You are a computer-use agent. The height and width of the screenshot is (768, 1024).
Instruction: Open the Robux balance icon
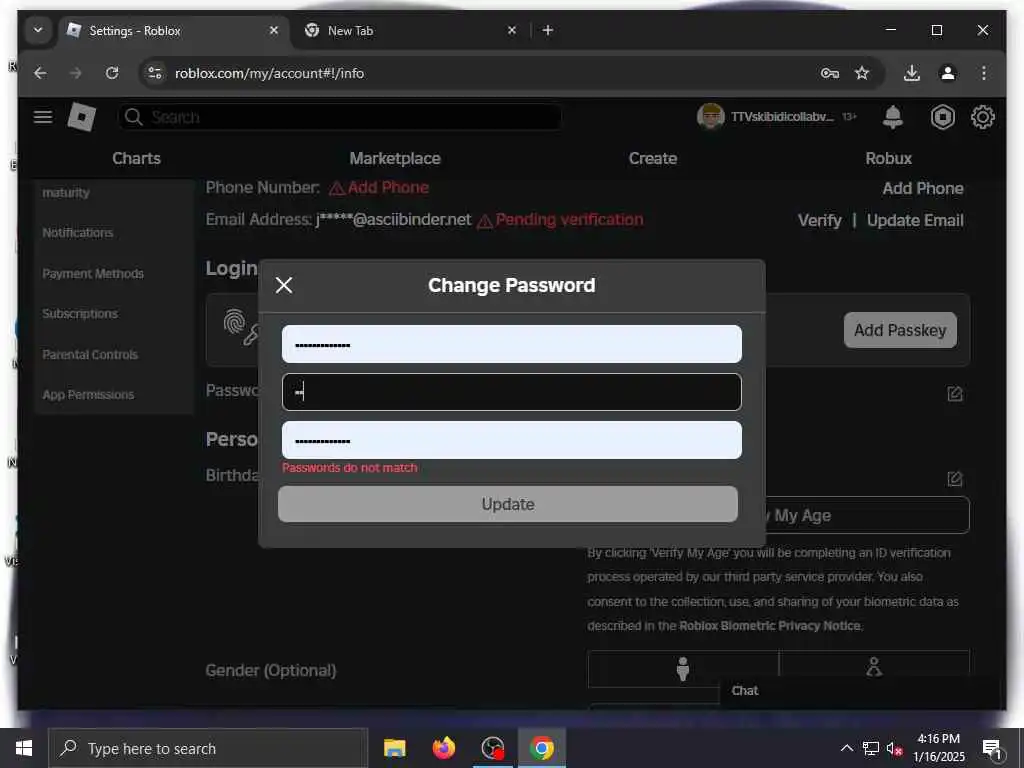pos(942,117)
